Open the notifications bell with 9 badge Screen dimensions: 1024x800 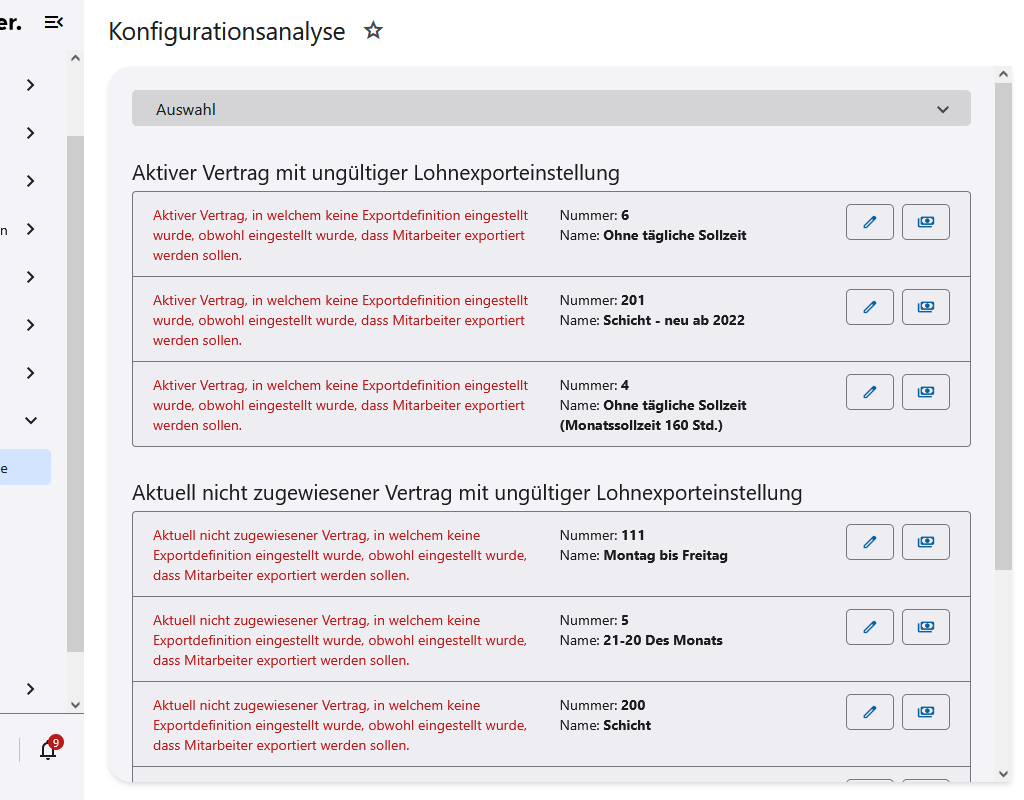(48, 750)
